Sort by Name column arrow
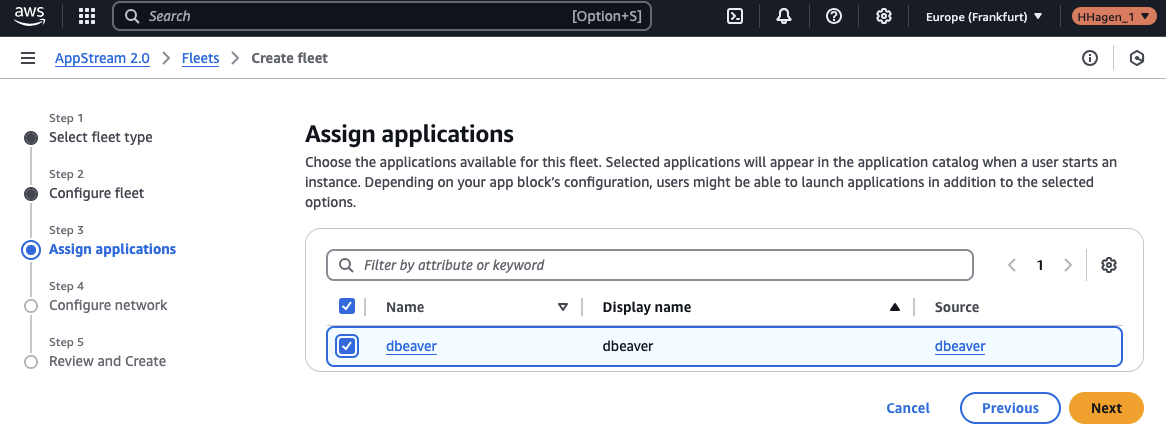 563,307
